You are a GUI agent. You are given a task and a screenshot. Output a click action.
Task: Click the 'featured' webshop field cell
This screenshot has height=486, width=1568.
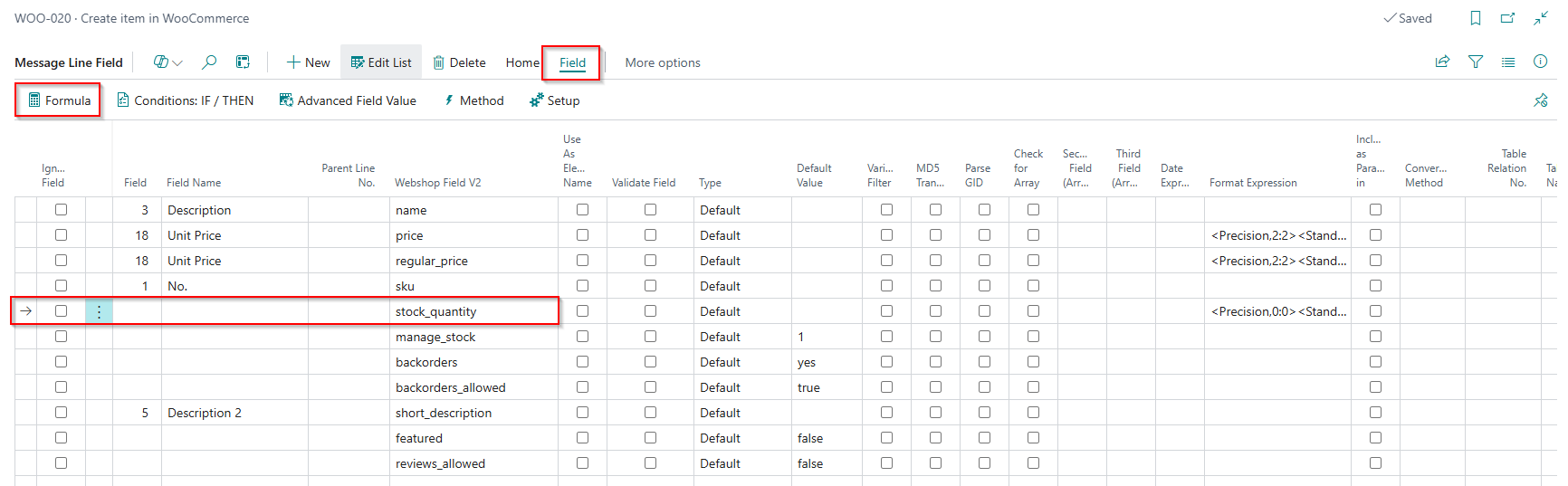pos(473,438)
